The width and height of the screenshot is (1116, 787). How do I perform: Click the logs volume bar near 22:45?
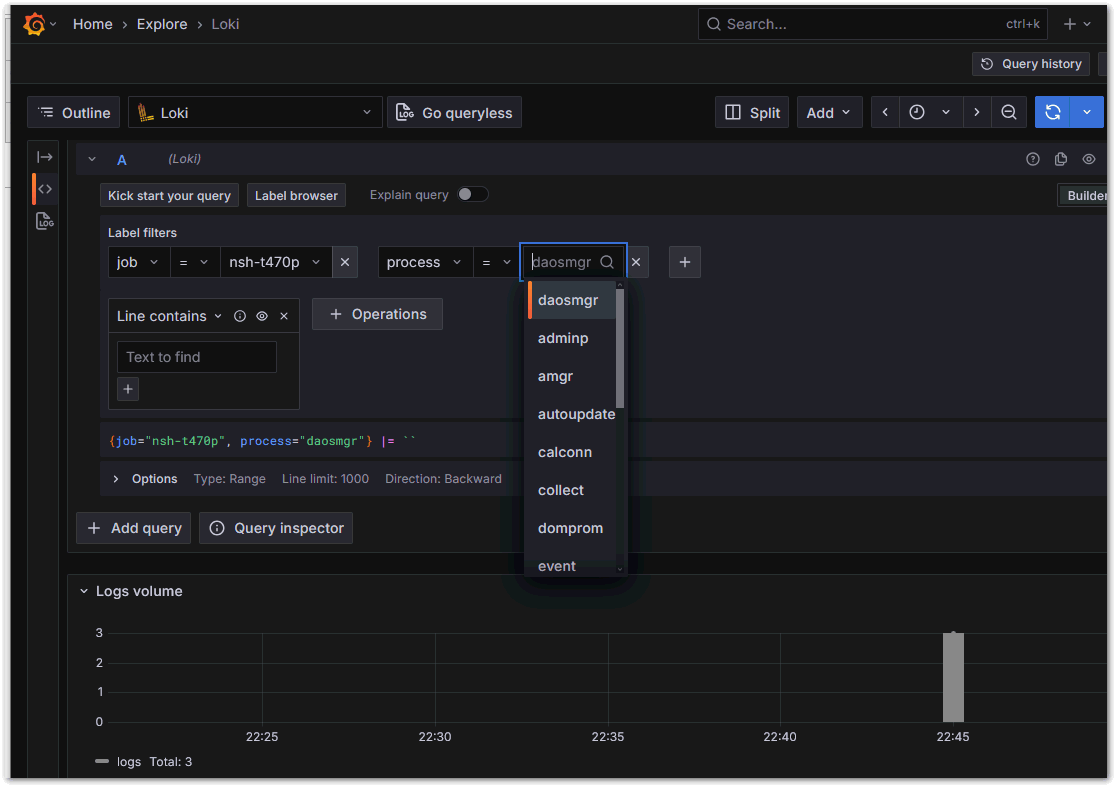point(952,677)
